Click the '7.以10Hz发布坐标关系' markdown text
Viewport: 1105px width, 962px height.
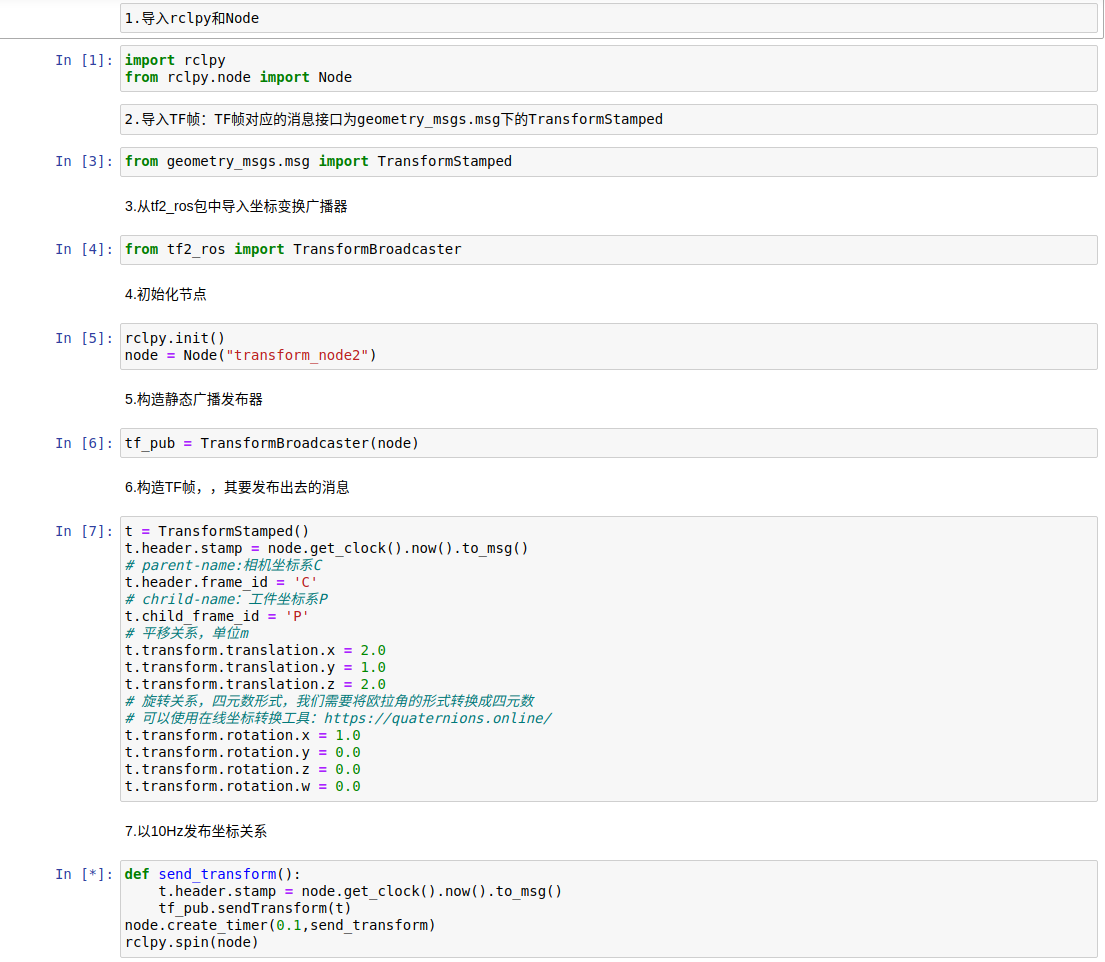196,831
